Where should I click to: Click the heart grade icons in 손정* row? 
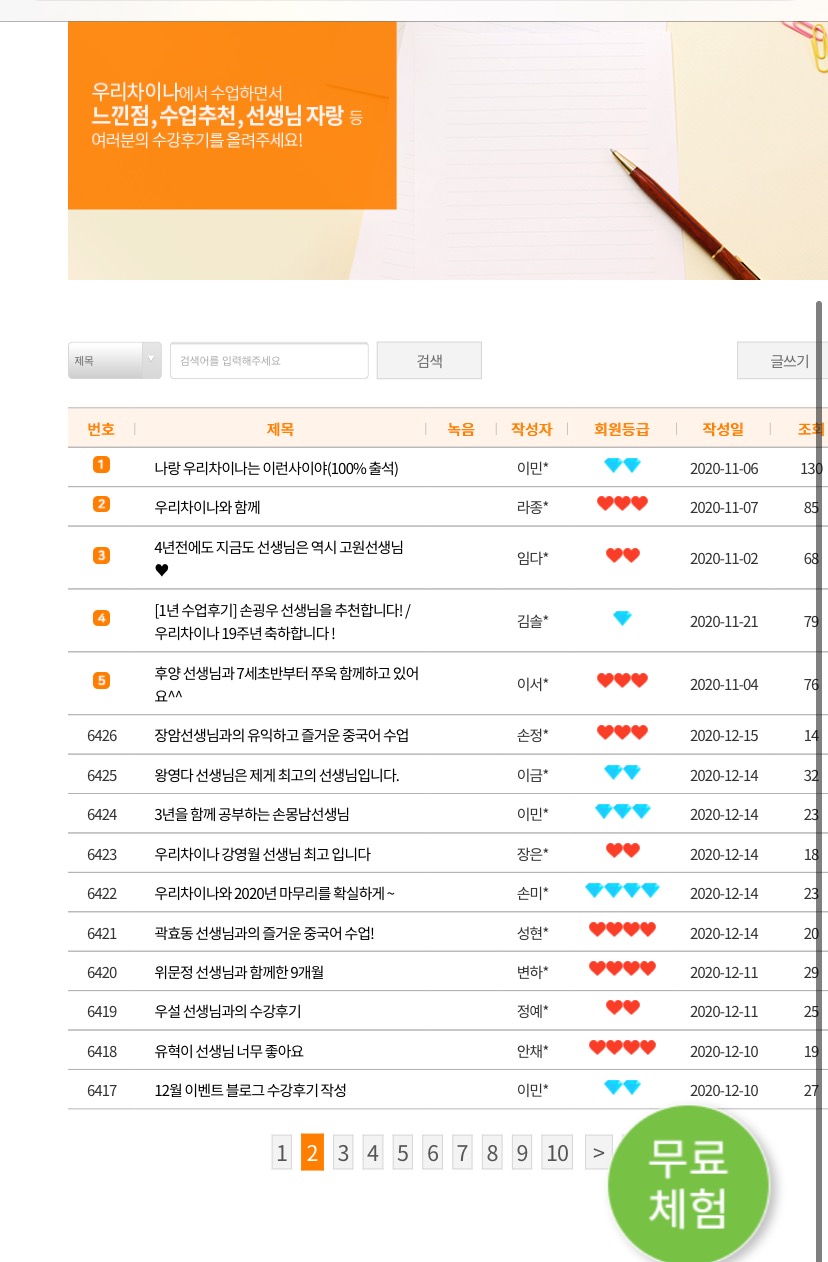tap(622, 732)
